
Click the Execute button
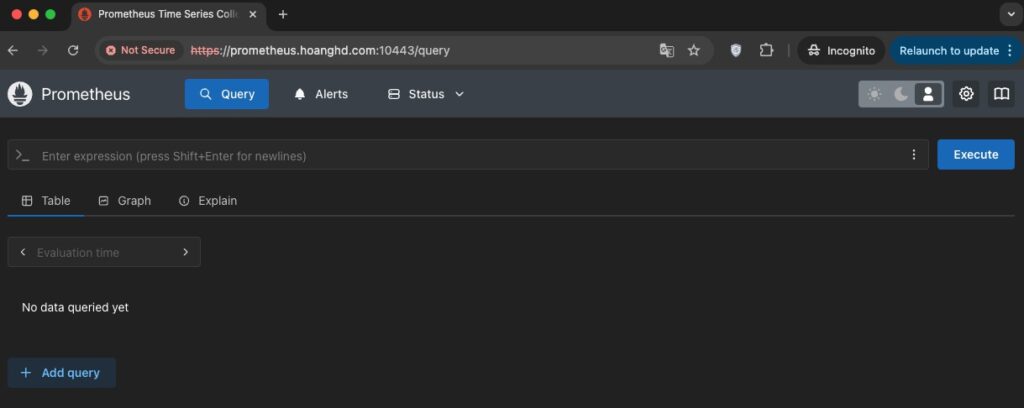976,155
